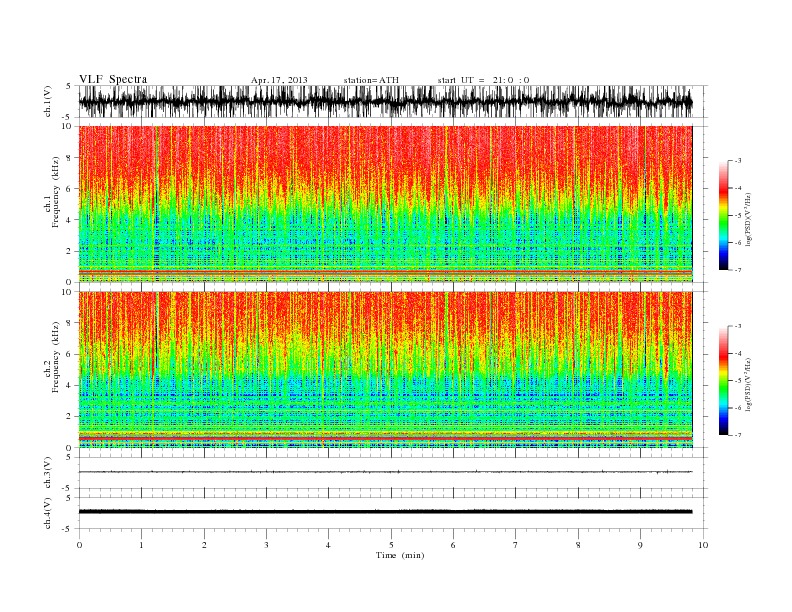Click the "-7" label on ch.2 color bar
Viewport: 792px width, 612px height.
tap(738, 435)
